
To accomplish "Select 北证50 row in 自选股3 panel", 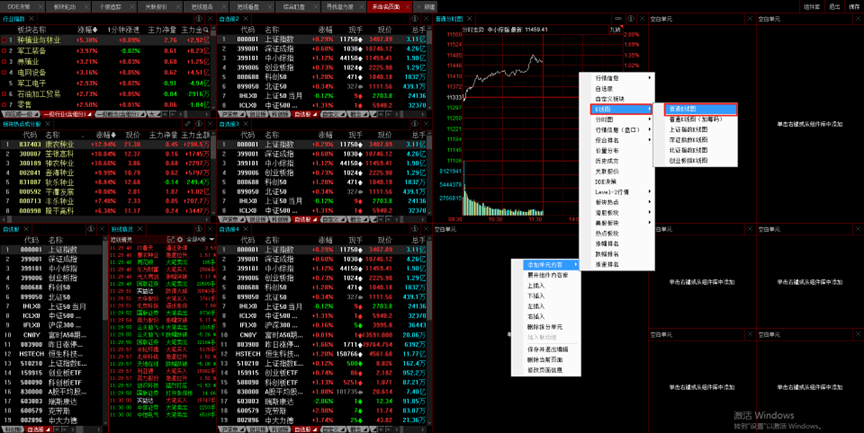I will [322, 192].
